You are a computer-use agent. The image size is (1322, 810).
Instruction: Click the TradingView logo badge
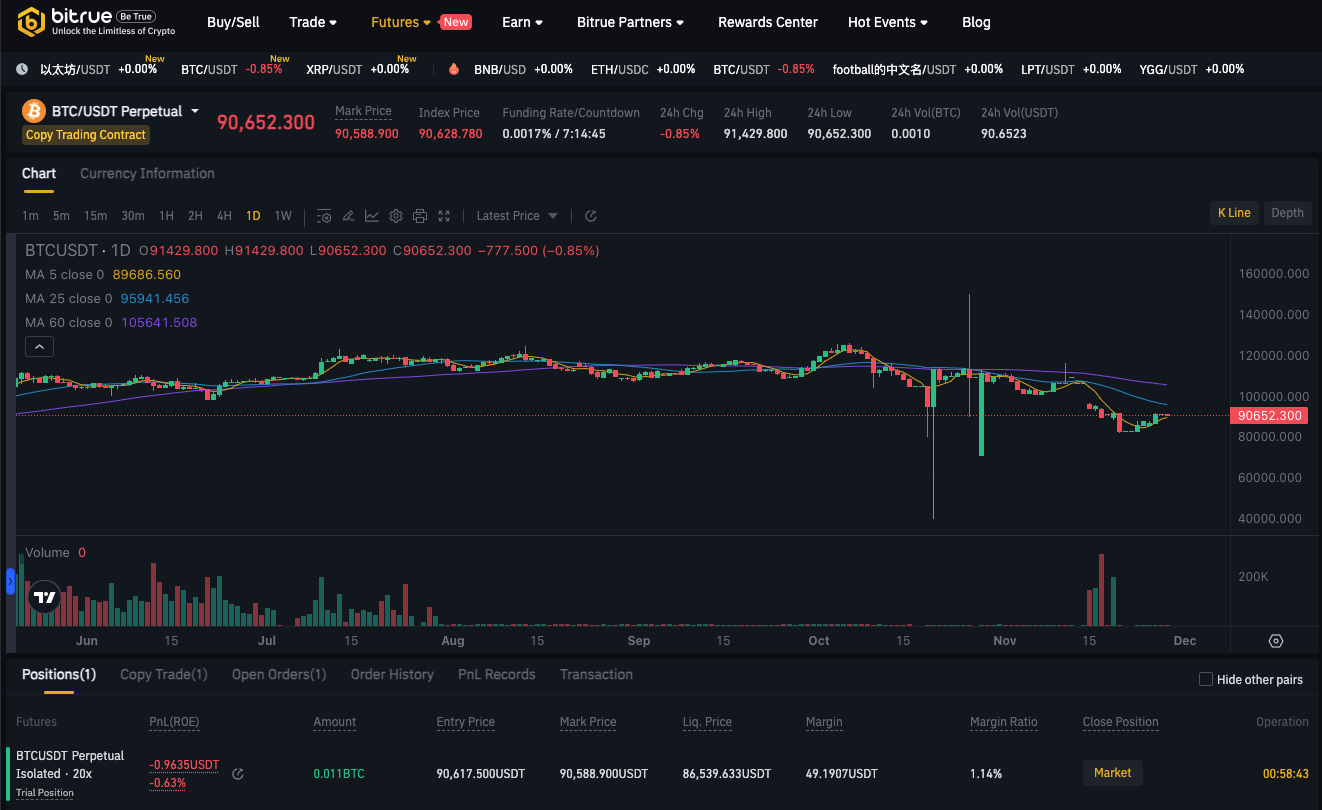[x=45, y=597]
